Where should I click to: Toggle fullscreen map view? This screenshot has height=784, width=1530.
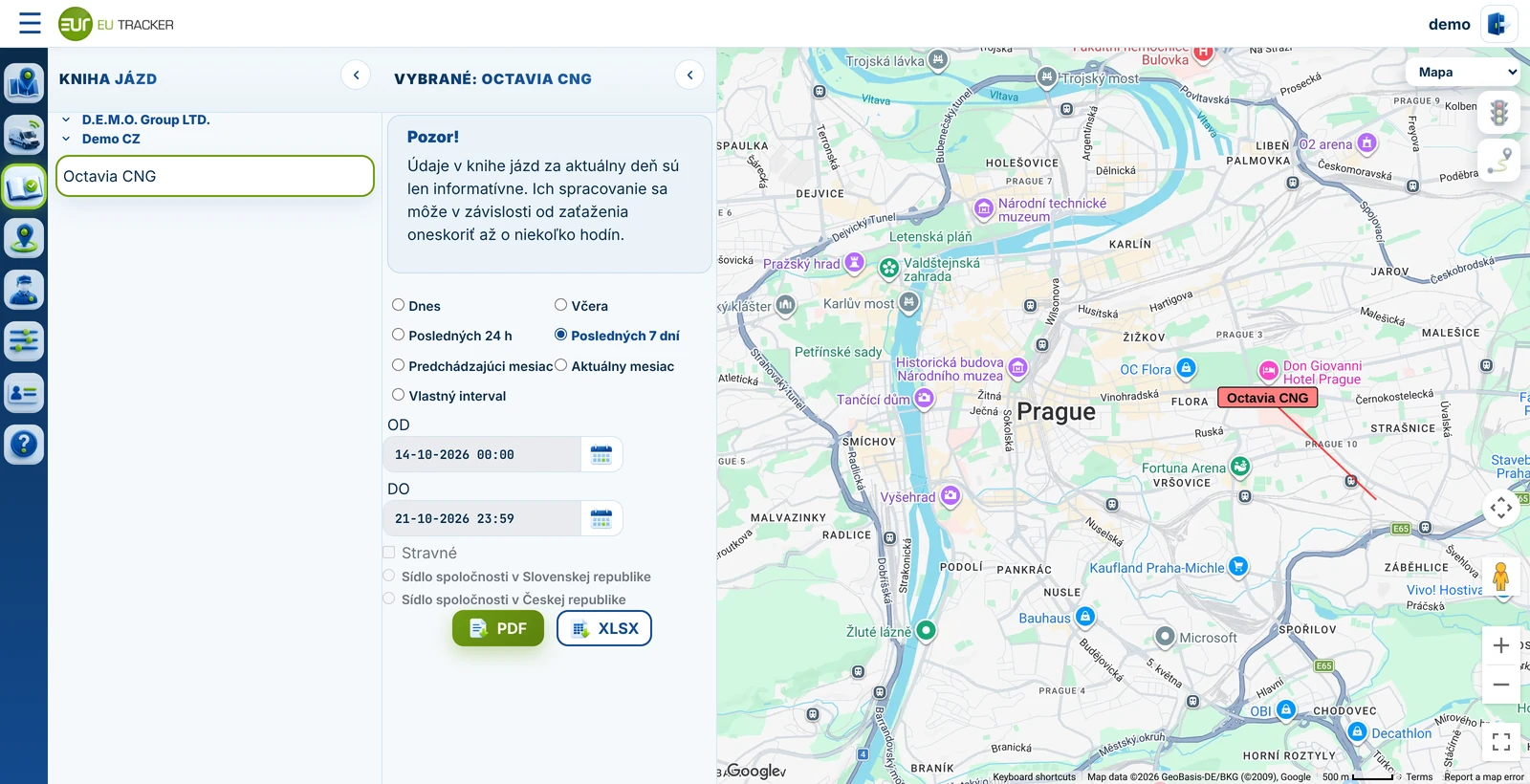[1501, 741]
